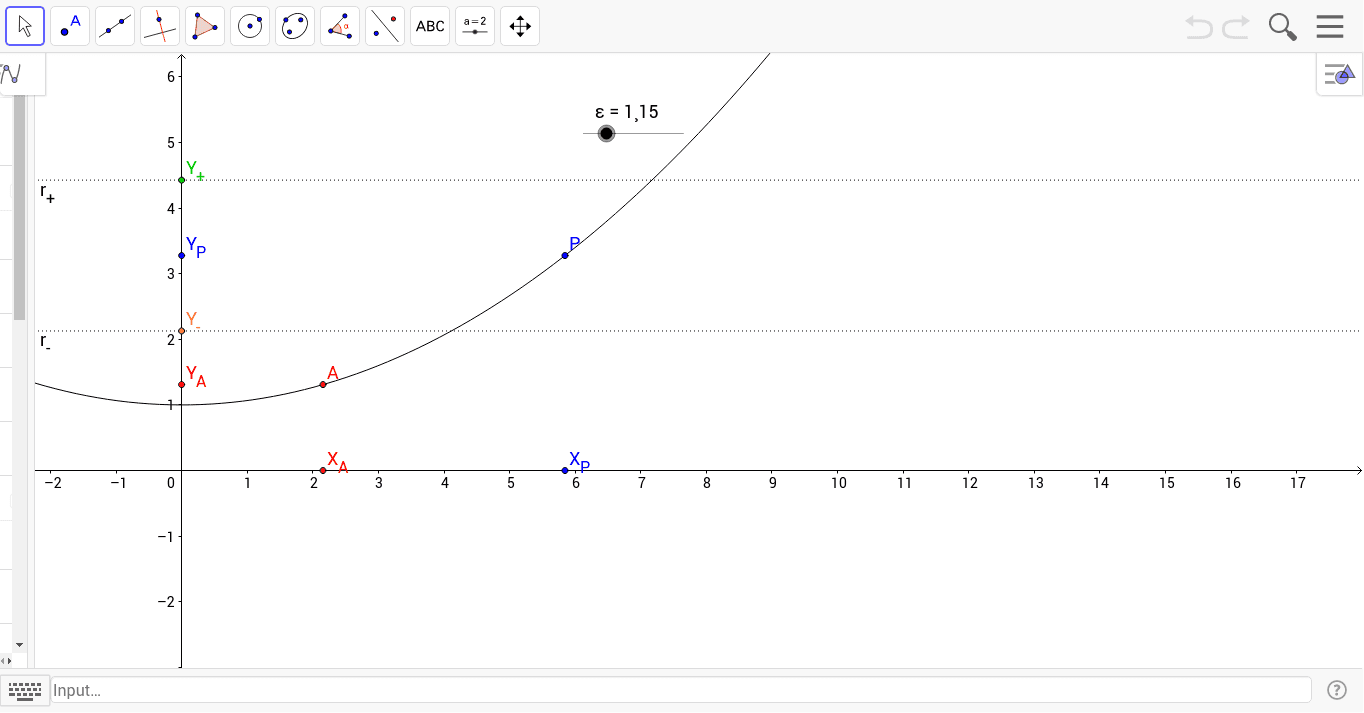1364x713 pixels.
Task: Select point X_P on the x-axis
Action: (565, 470)
